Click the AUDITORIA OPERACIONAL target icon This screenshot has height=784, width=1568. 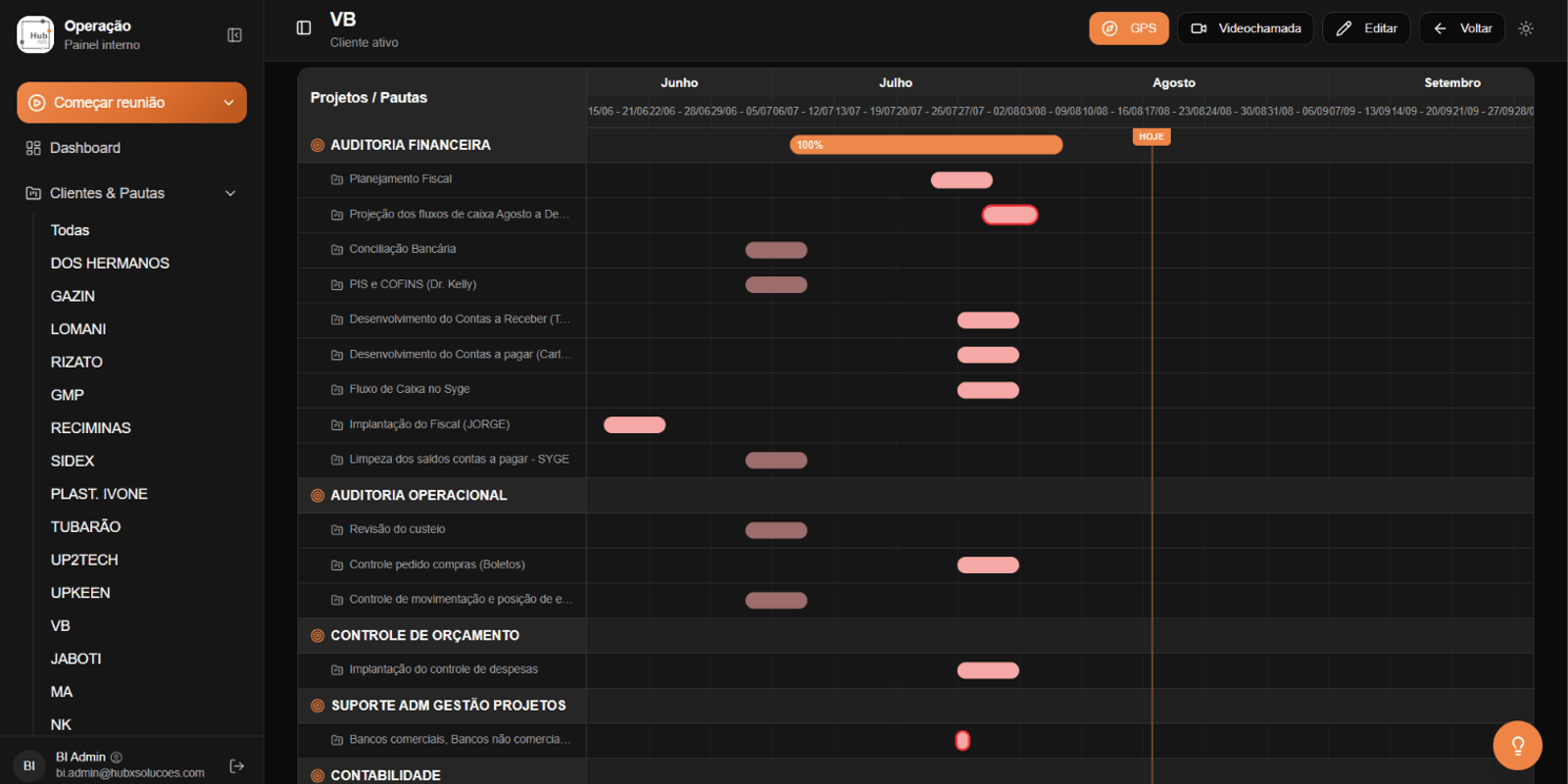[318, 496]
